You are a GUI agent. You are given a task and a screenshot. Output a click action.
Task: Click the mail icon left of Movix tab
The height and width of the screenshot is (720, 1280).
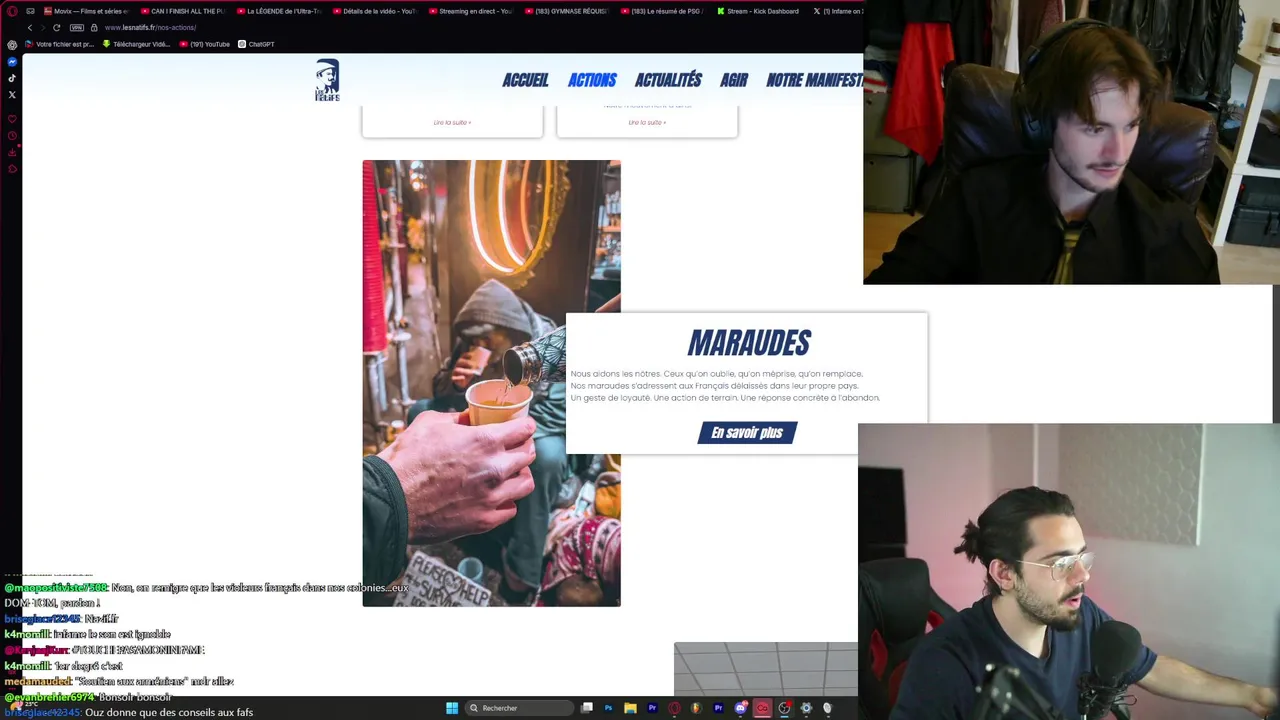pyautogui.click(x=30, y=11)
